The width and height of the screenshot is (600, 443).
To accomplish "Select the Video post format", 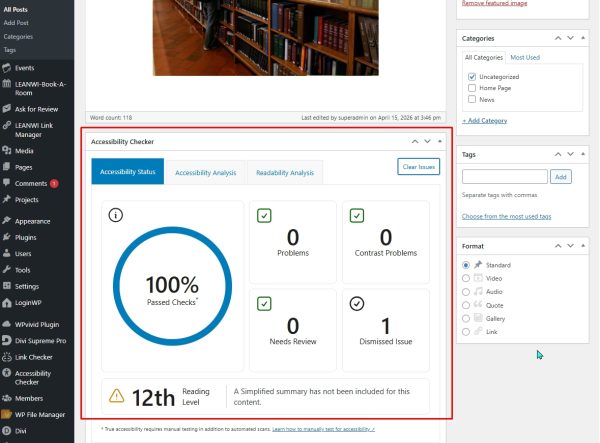I will click(466, 279).
